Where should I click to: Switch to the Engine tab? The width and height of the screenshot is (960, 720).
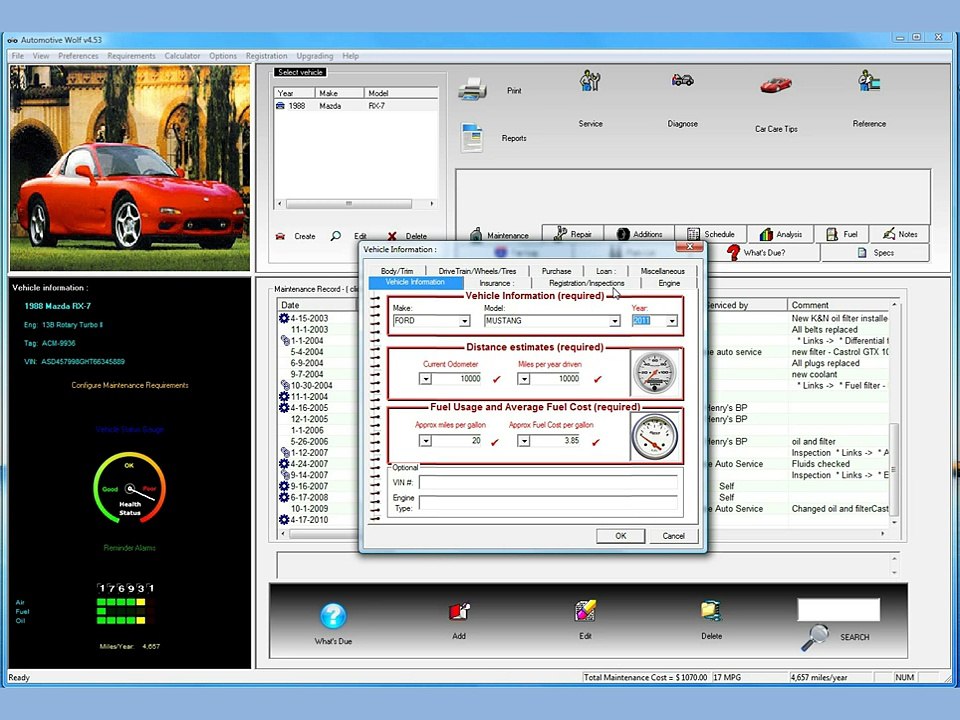tap(669, 283)
